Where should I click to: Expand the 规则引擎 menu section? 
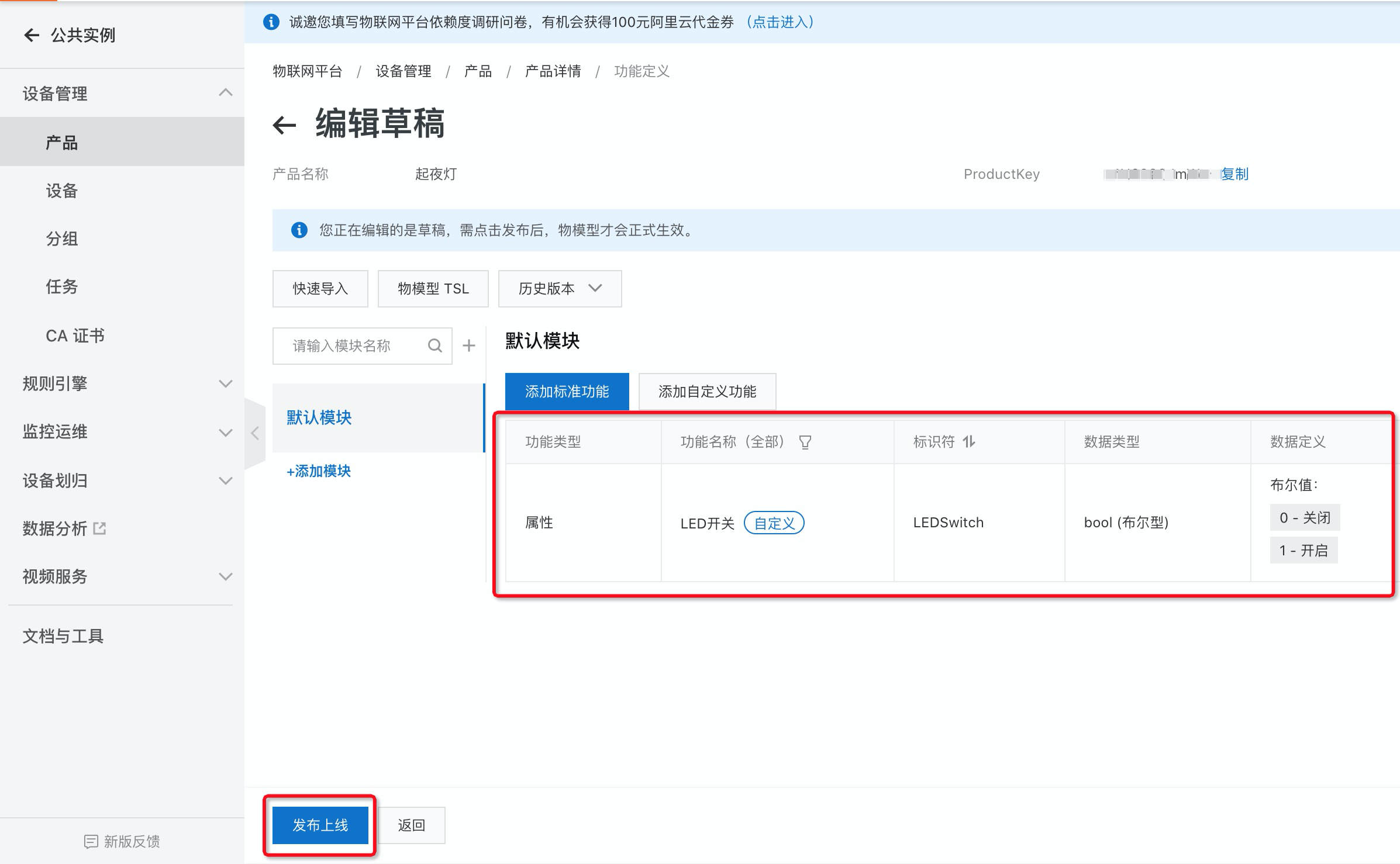(x=225, y=384)
